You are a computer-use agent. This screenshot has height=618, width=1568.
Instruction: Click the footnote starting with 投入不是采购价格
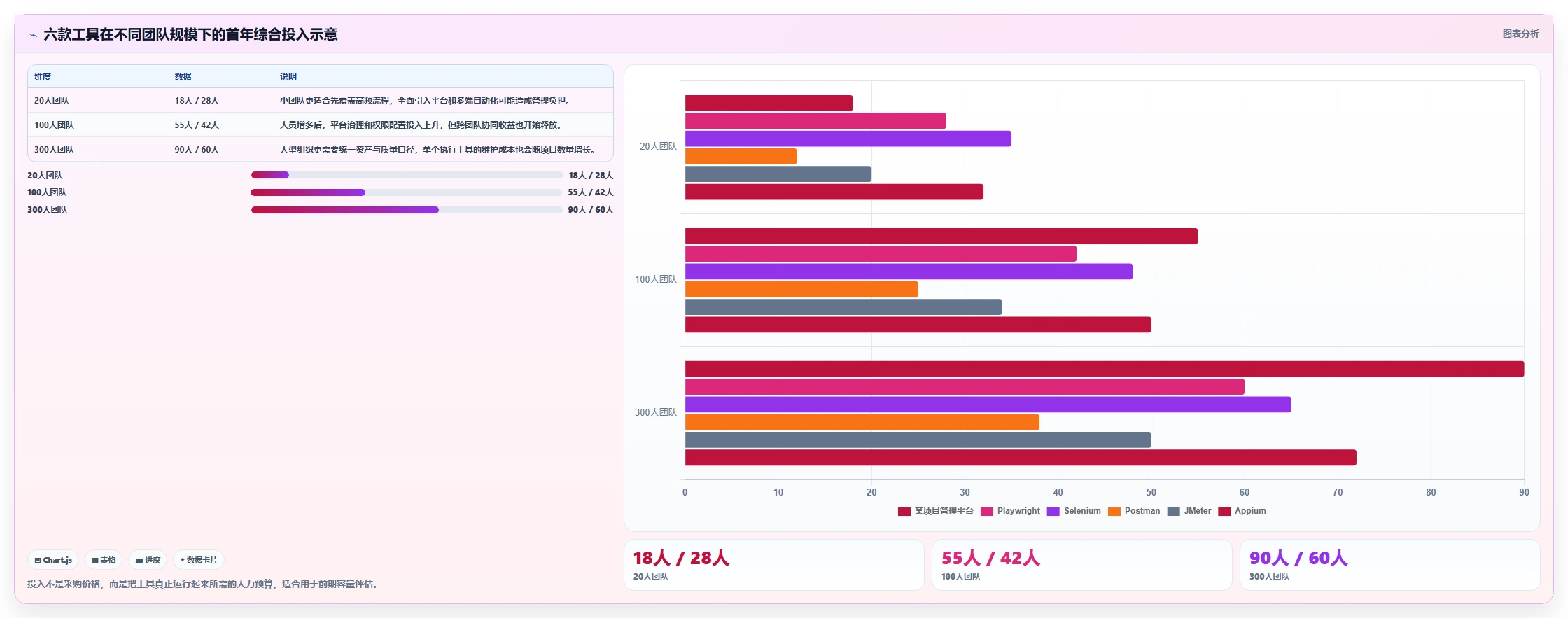pyautogui.click(x=204, y=584)
